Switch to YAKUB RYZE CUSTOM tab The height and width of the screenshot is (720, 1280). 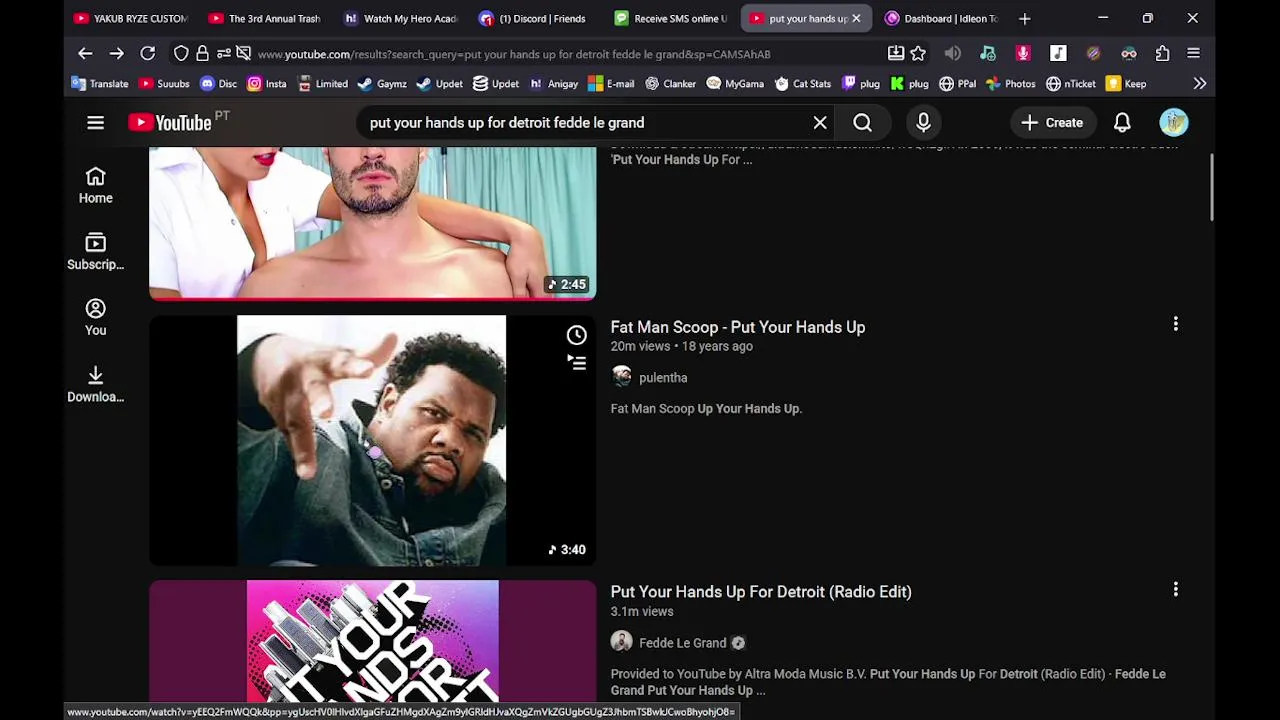point(131,18)
